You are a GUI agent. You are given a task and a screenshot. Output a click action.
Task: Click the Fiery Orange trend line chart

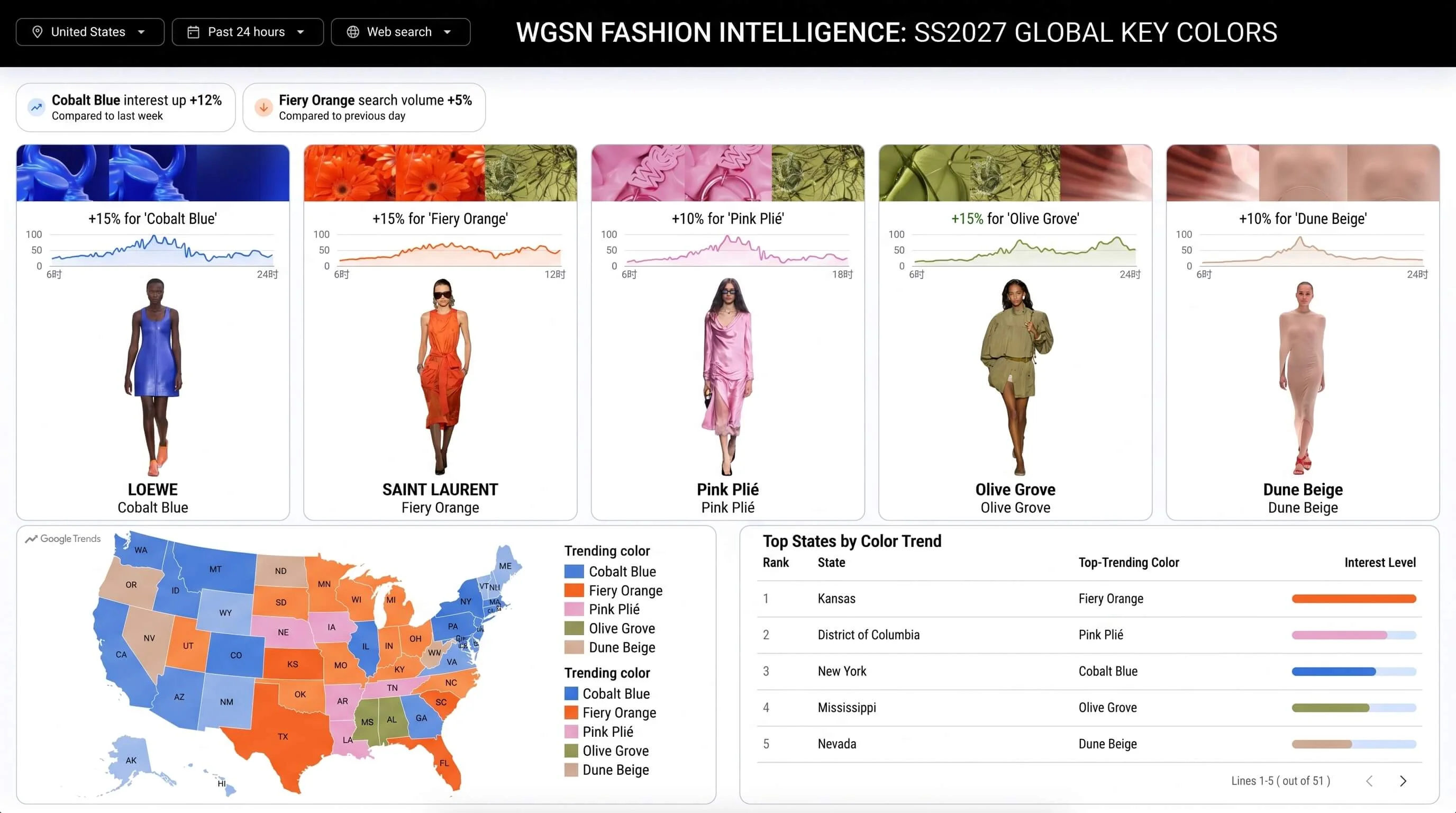click(450, 250)
